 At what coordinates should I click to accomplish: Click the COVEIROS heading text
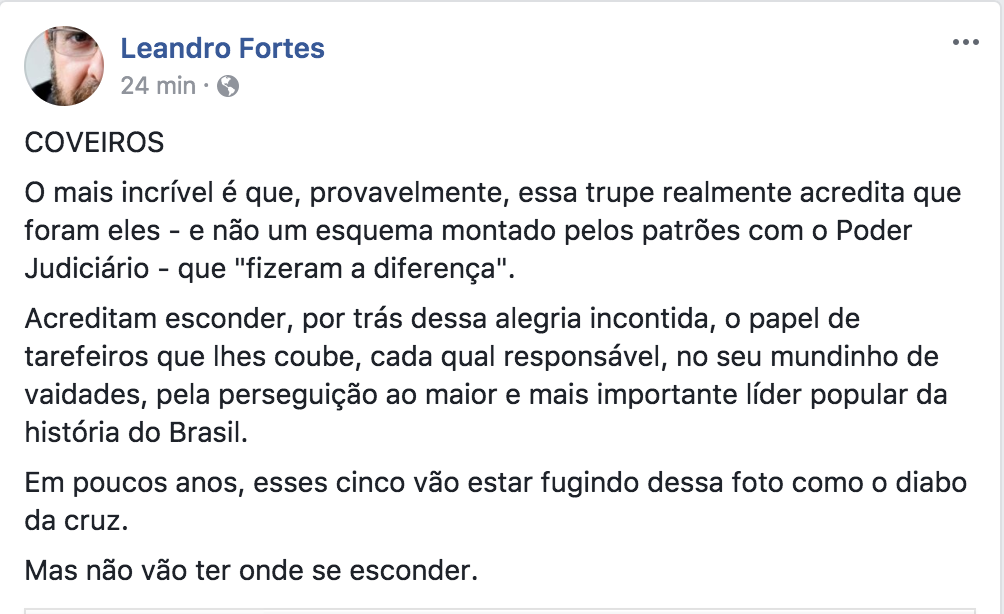(x=94, y=142)
